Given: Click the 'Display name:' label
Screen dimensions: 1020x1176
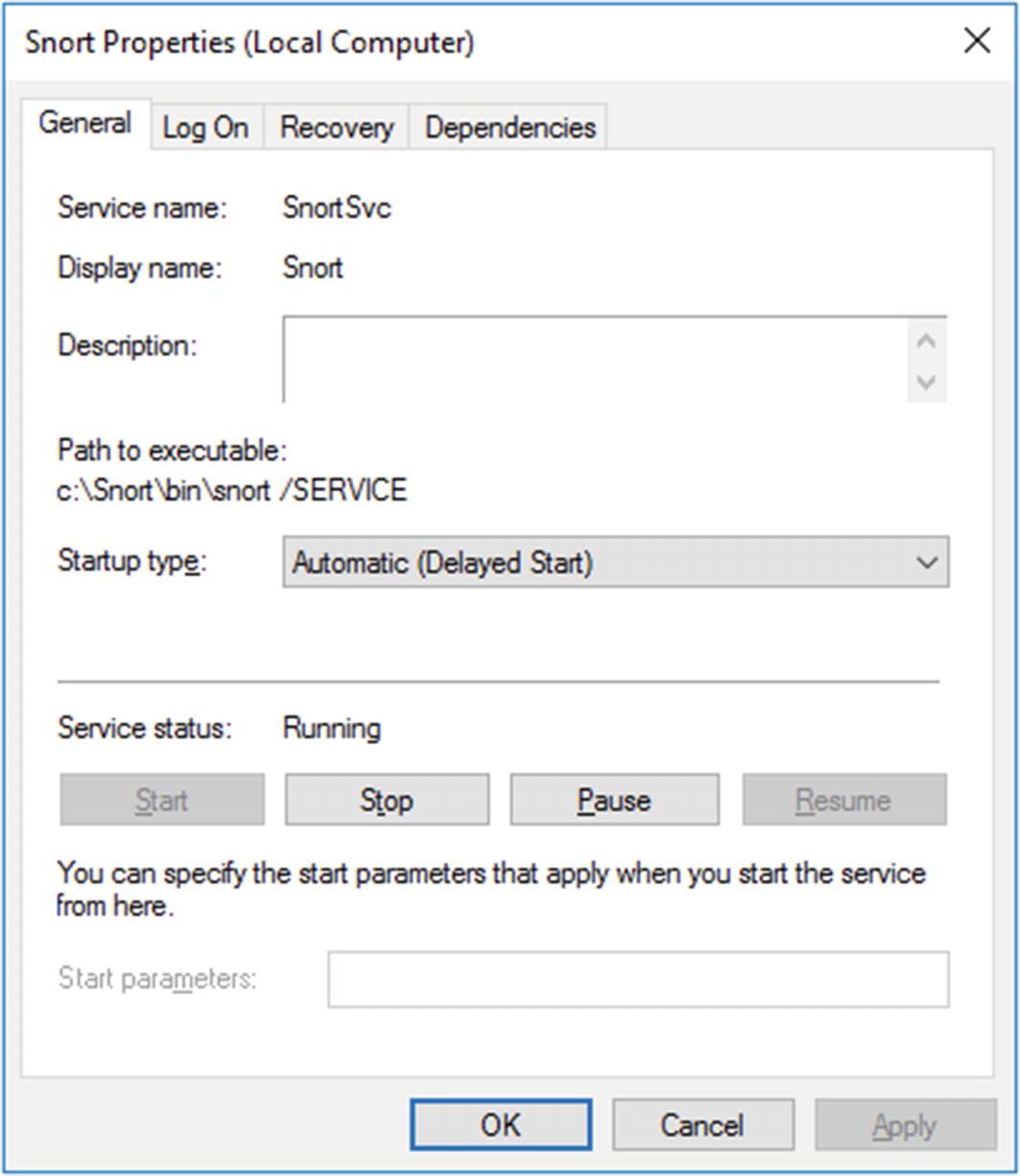Looking at the screenshot, I should point(140,267).
